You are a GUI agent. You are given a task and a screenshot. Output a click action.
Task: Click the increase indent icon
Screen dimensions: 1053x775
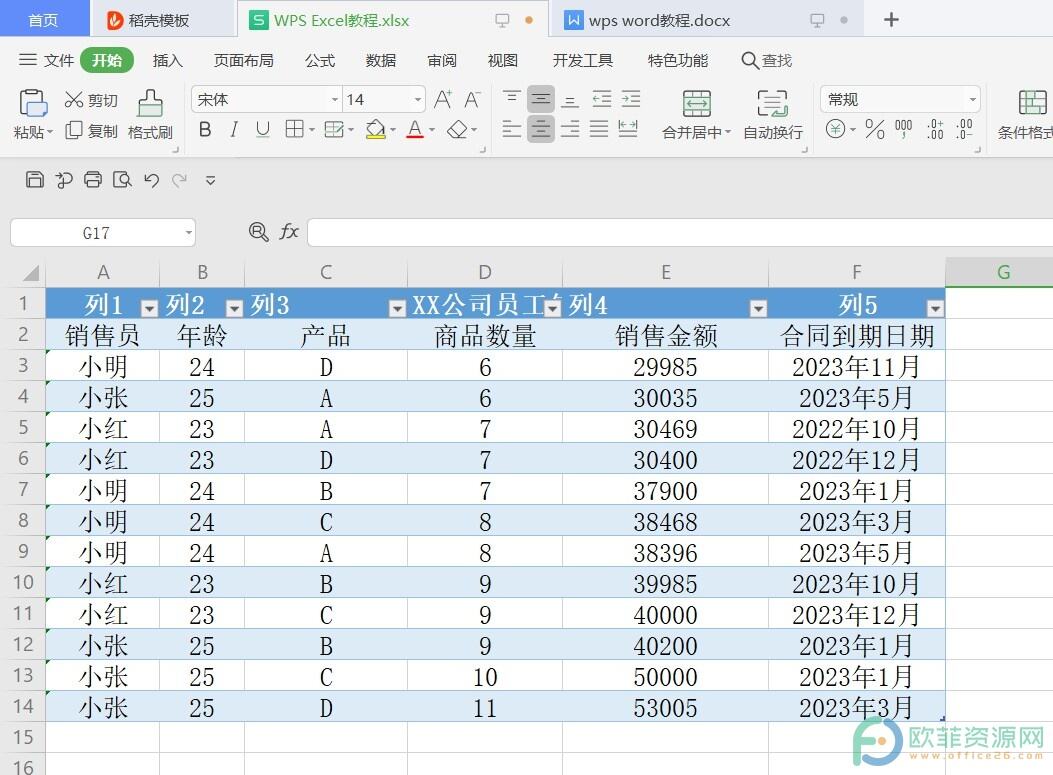click(x=631, y=99)
